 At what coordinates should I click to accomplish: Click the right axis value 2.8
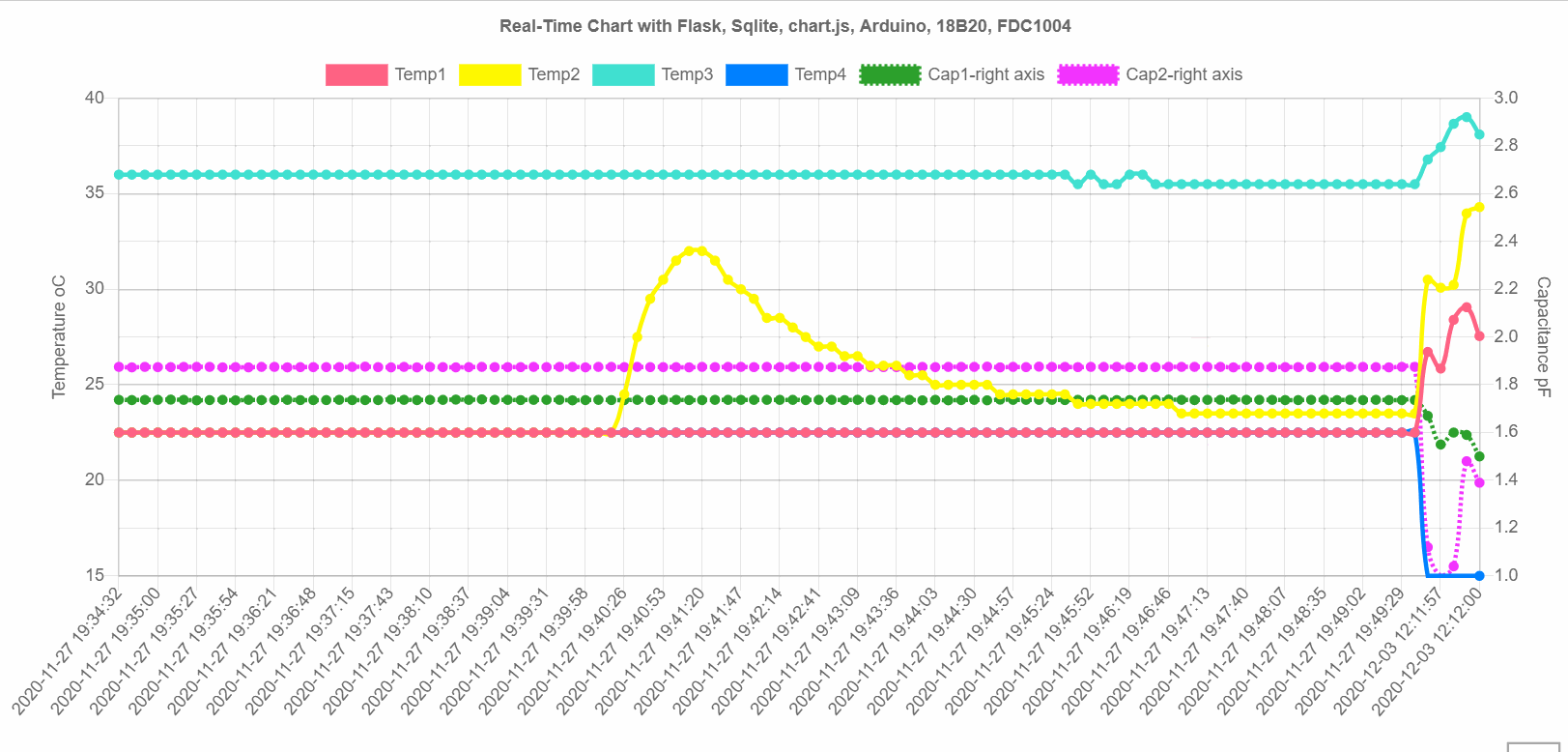(1505, 145)
